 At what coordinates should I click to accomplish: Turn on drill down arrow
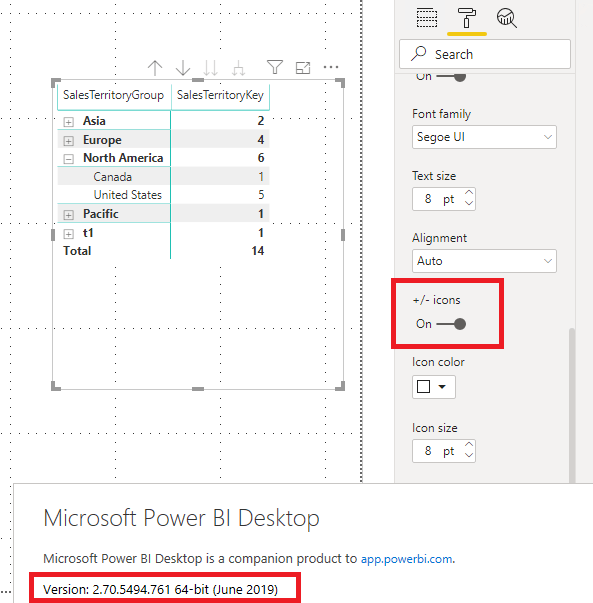(183, 68)
